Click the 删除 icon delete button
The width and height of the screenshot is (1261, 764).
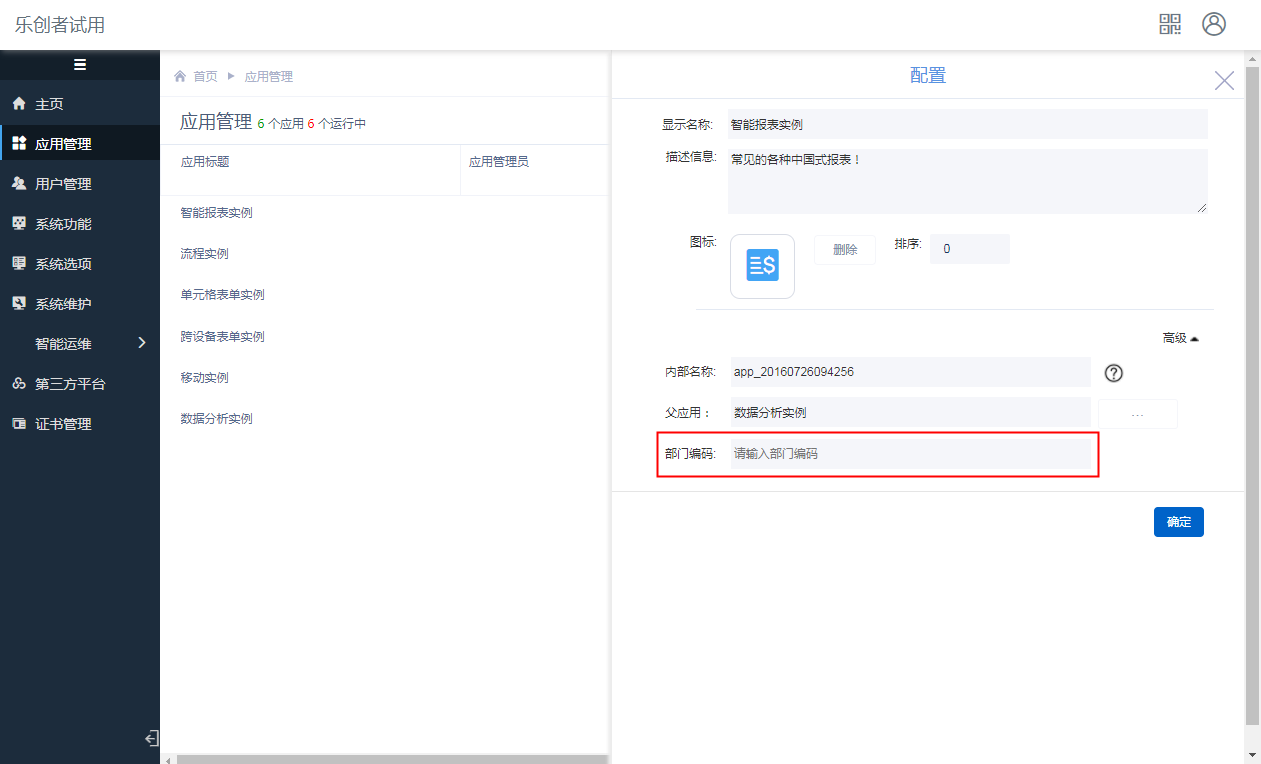(844, 250)
